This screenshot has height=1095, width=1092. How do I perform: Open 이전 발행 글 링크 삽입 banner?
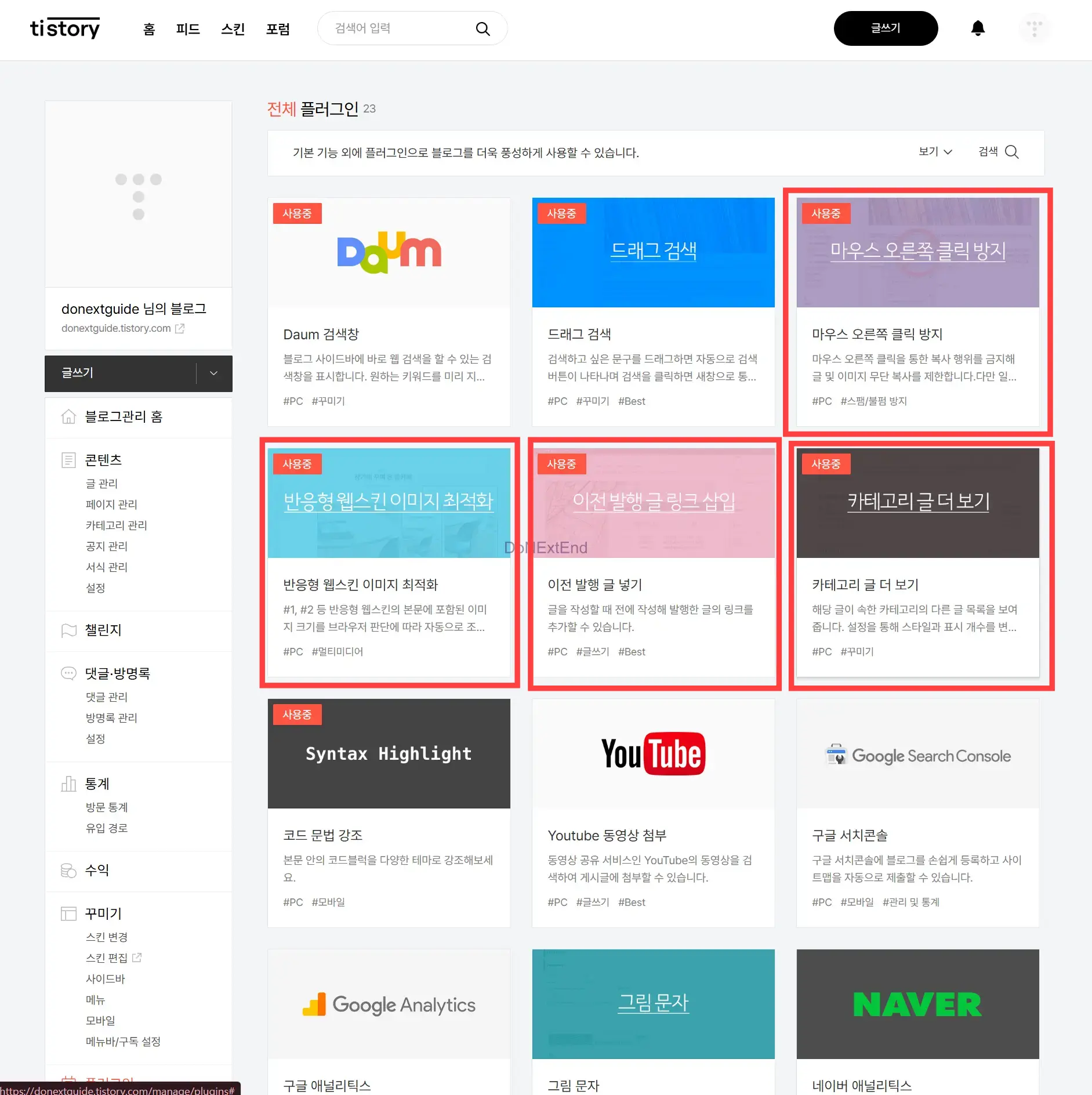654,503
